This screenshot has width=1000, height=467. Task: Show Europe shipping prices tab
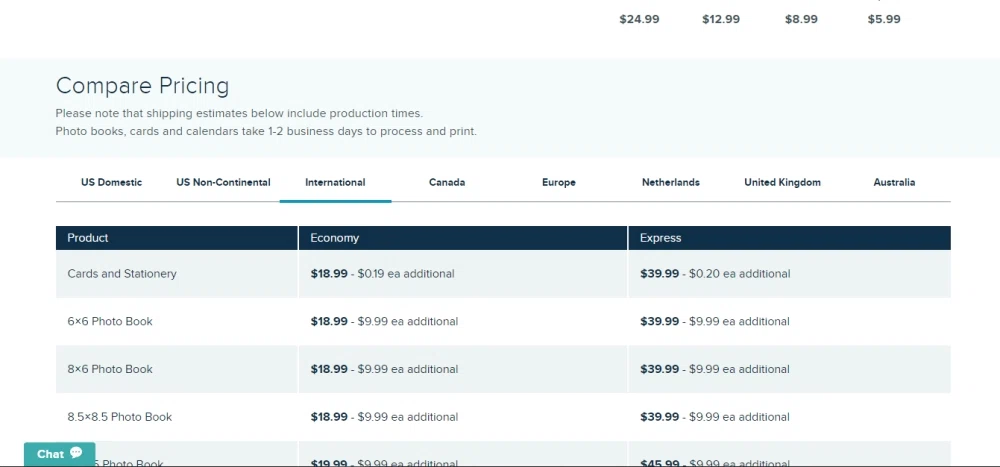559,182
